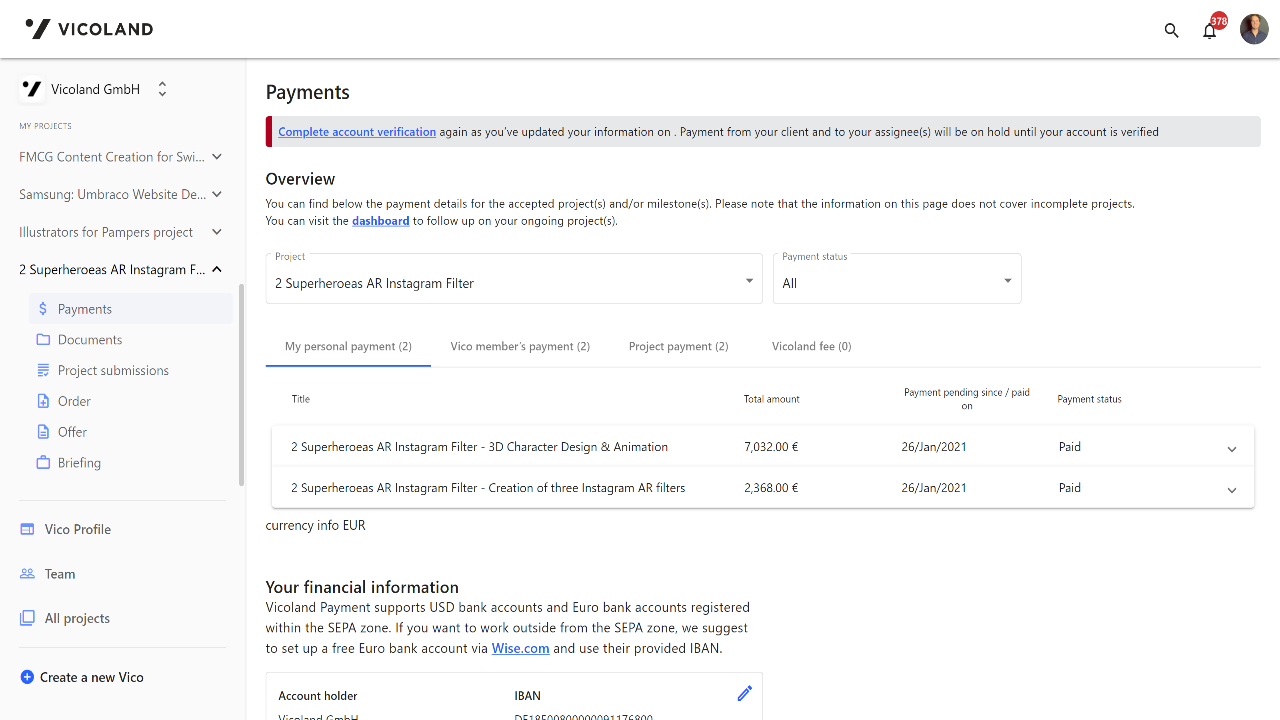The height and width of the screenshot is (720, 1280).
Task: Collapse the 2 Superheroeas AR project
Action: tap(217, 269)
